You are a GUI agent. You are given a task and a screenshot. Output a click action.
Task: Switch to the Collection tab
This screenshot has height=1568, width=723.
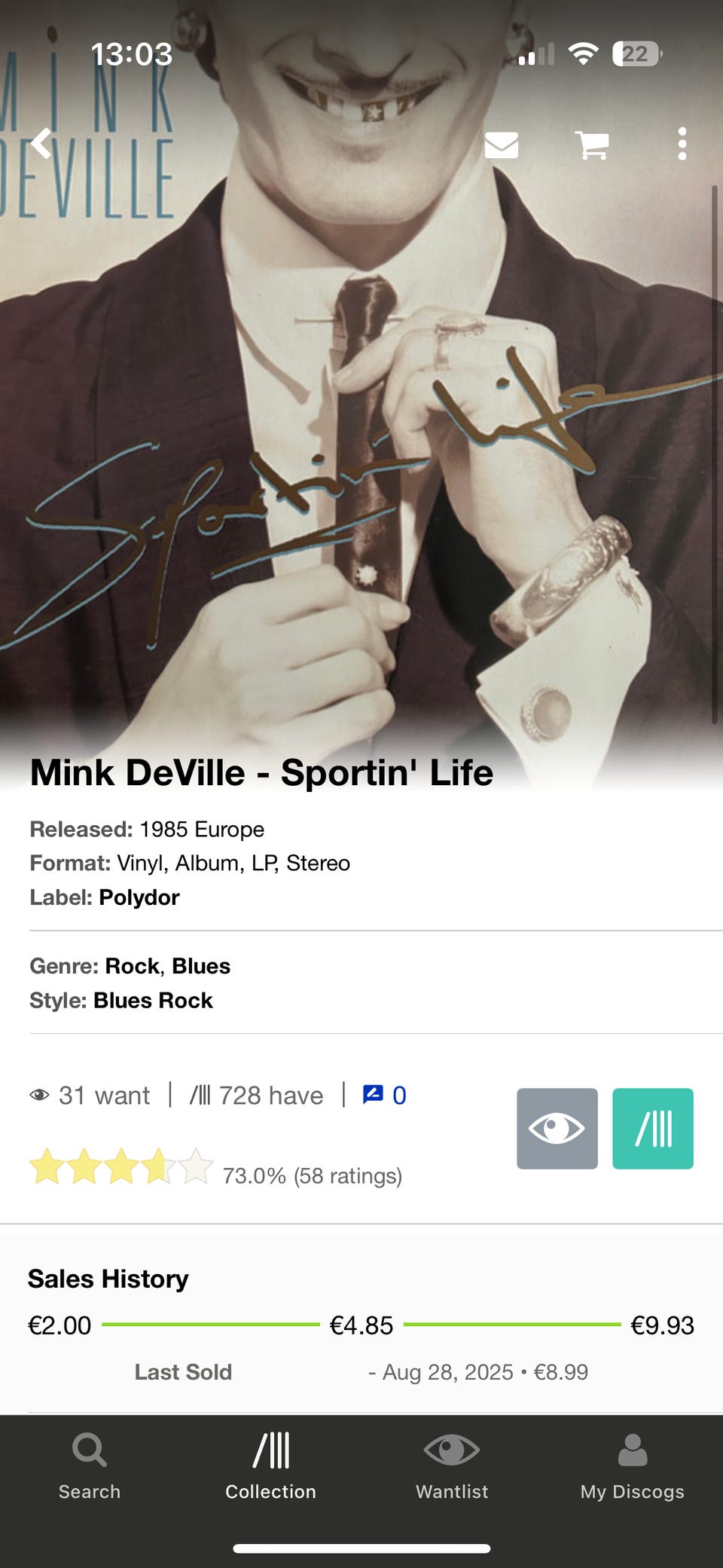click(x=270, y=1466)
